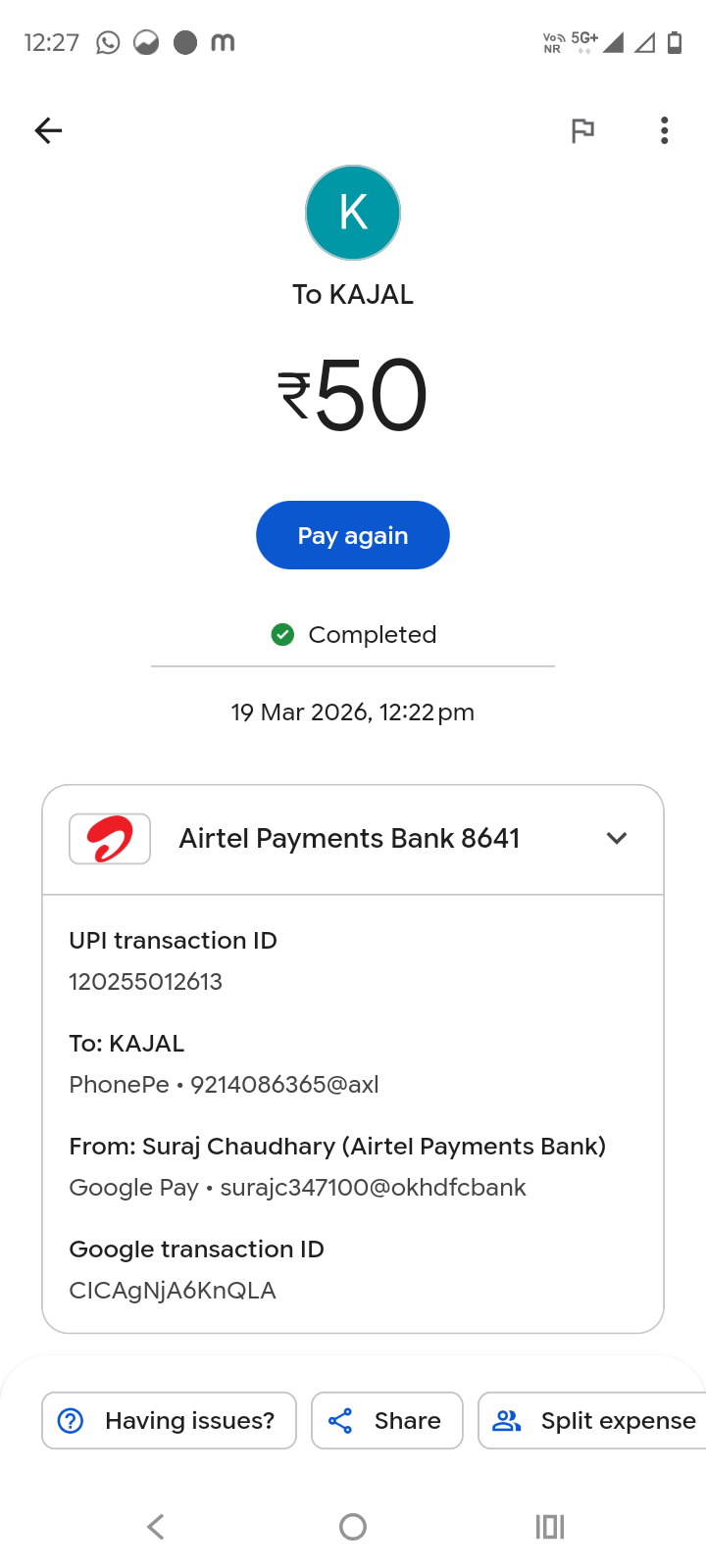The width and height of the screenshot is (706, 1568).
Task: Tap the Share button
Action: point(386,1420)
